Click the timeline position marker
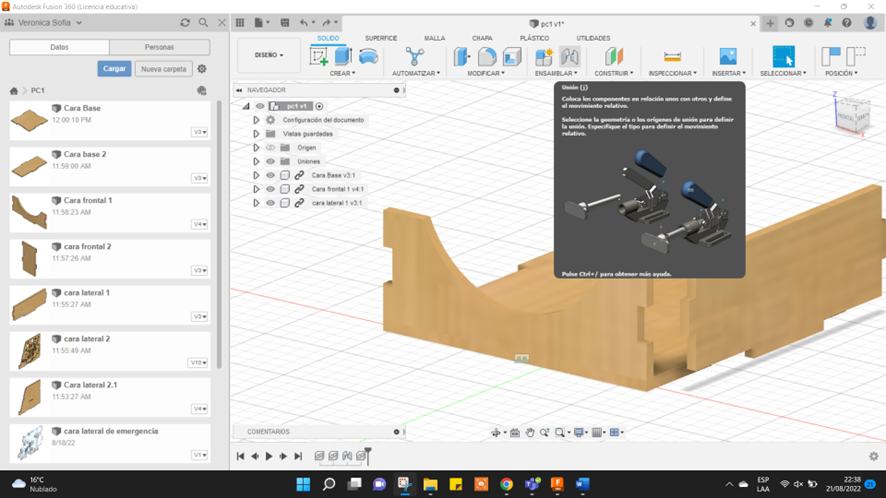 [x=368, y=455]
